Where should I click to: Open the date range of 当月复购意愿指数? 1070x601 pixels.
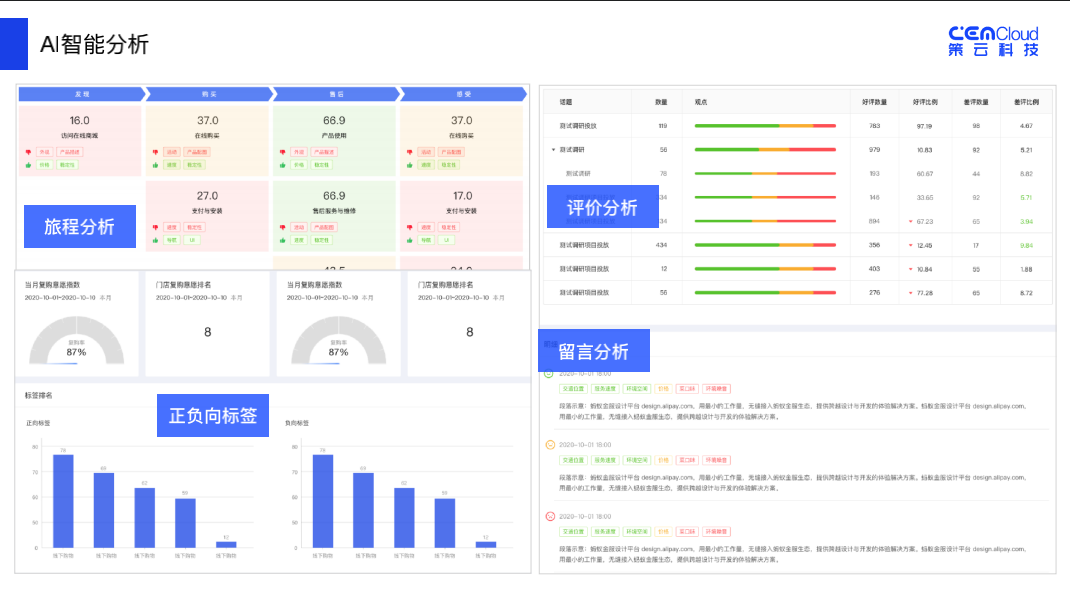coord(68,295)
